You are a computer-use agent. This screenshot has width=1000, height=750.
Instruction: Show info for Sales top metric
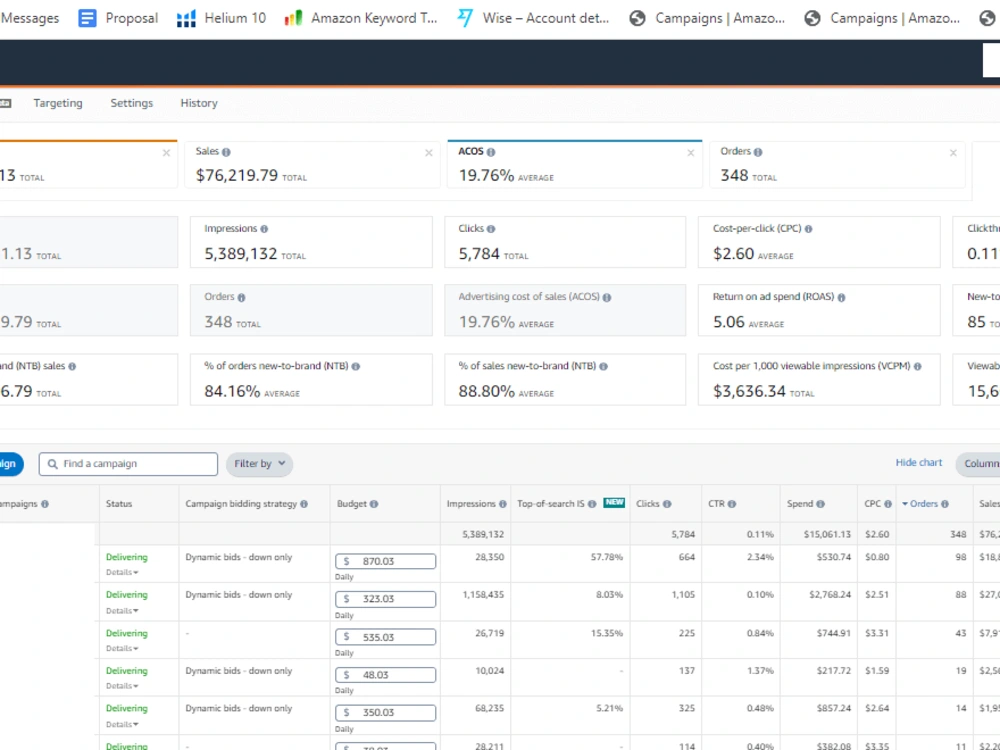[226, 152]
